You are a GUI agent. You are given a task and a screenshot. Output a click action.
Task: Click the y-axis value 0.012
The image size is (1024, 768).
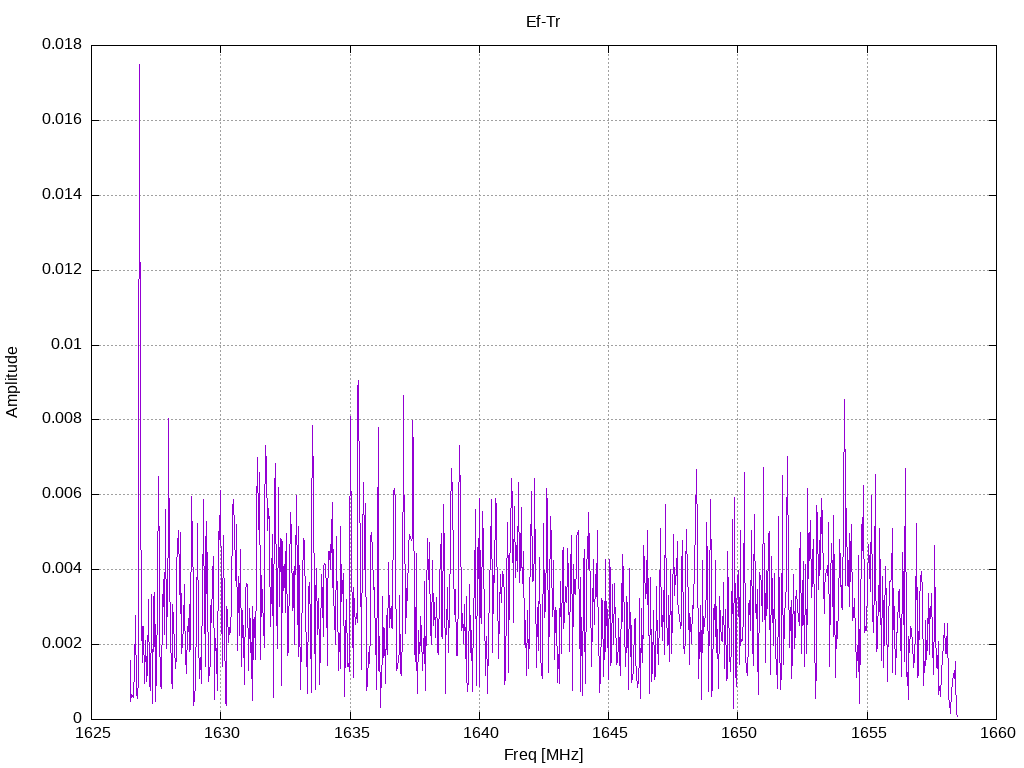[x=62, y=270]
